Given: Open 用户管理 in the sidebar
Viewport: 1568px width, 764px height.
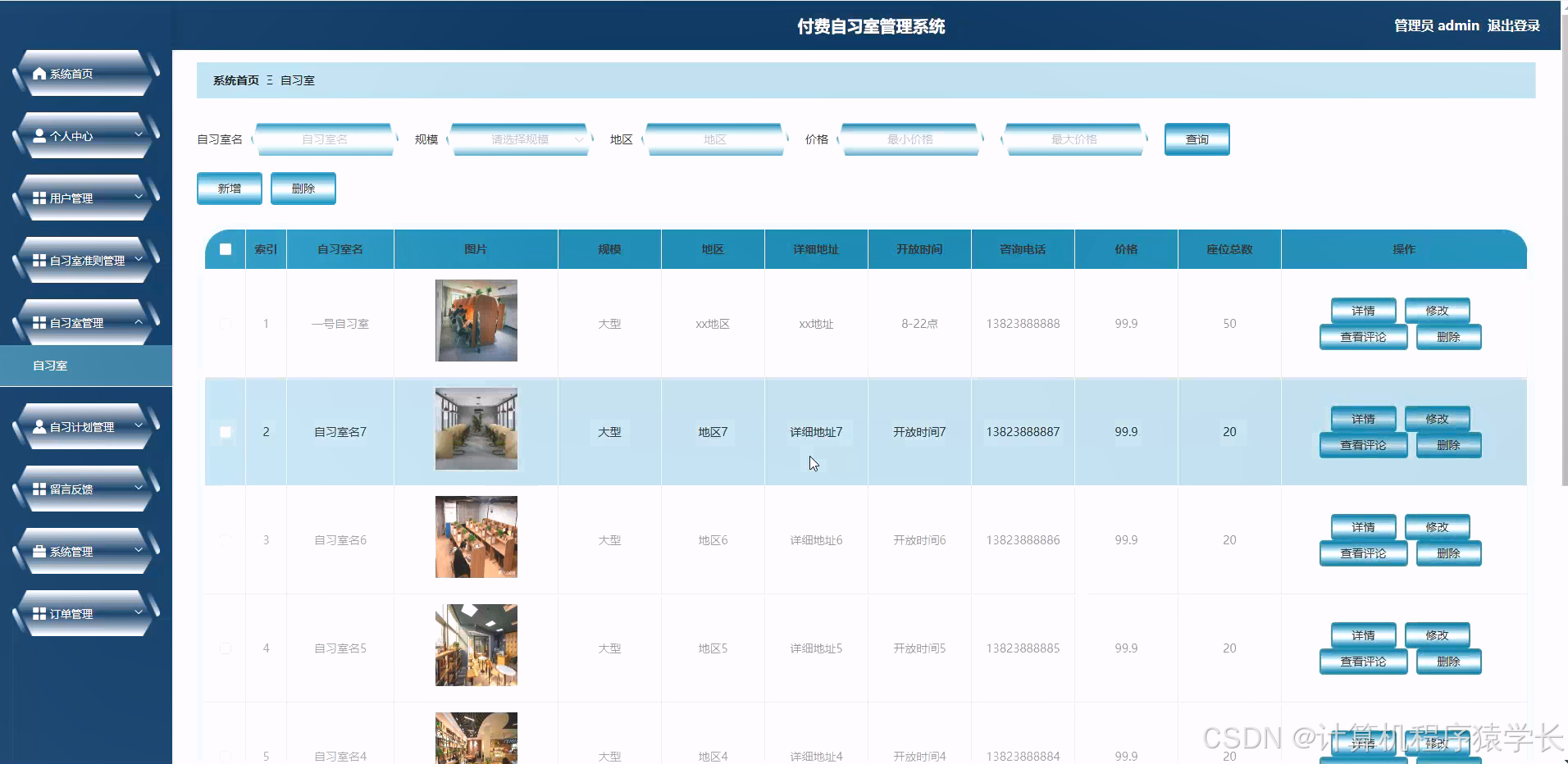Looking at the screenshot, I should click(85, 198).
